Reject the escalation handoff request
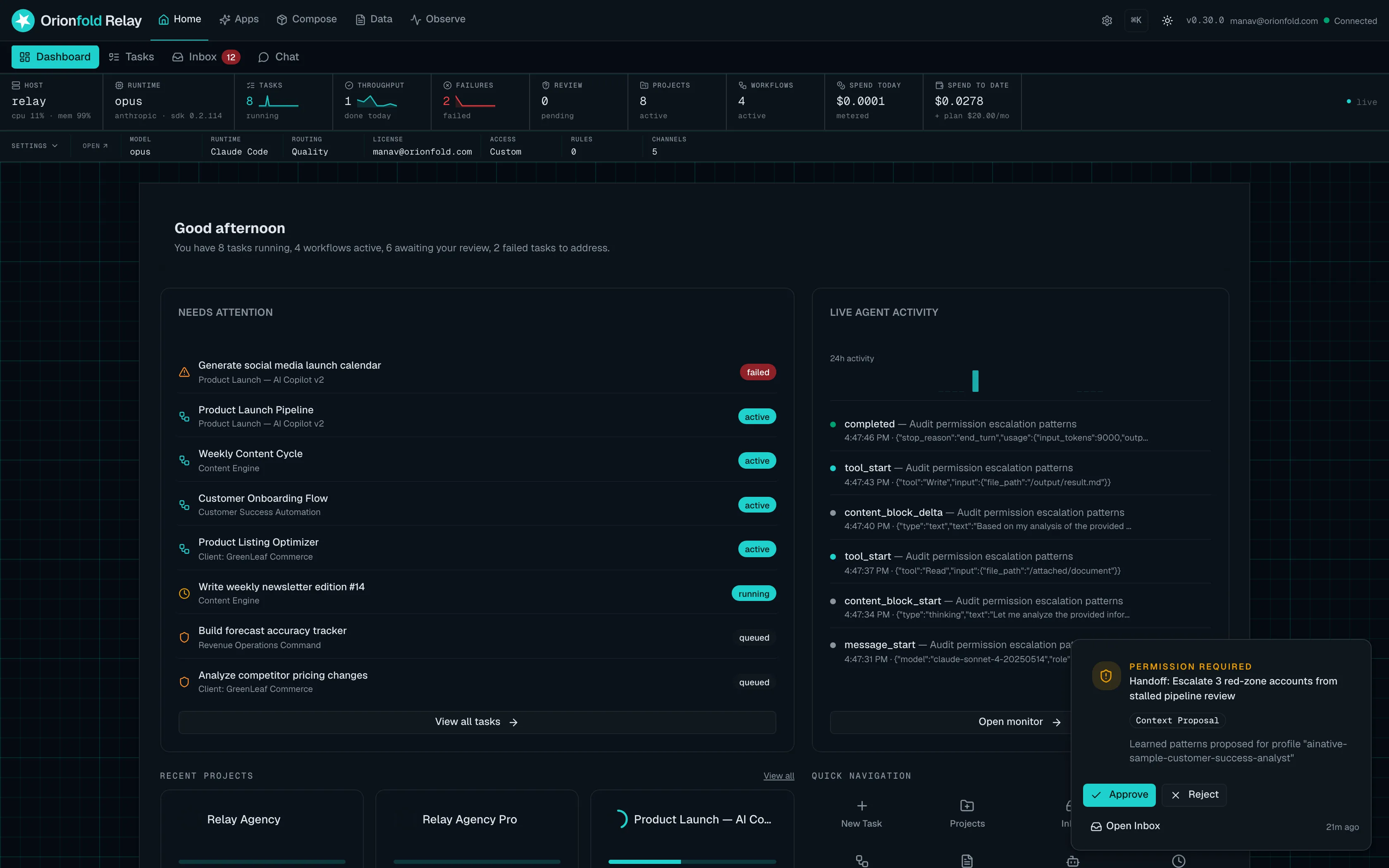Viewport: 1389px width, 868px height. [x=1194, y=794]
